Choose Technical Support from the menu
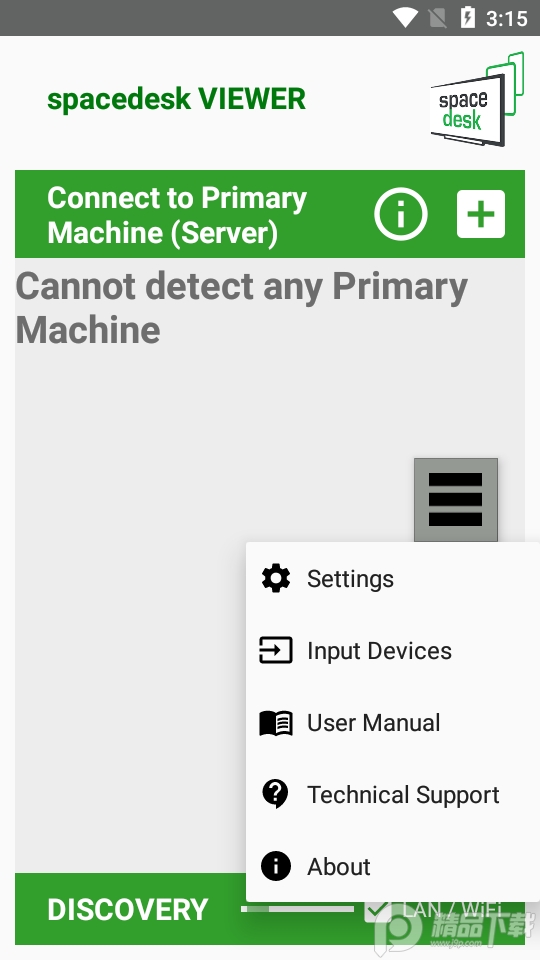This screenshot has height=960, width=540. click(x=392, y=794)
